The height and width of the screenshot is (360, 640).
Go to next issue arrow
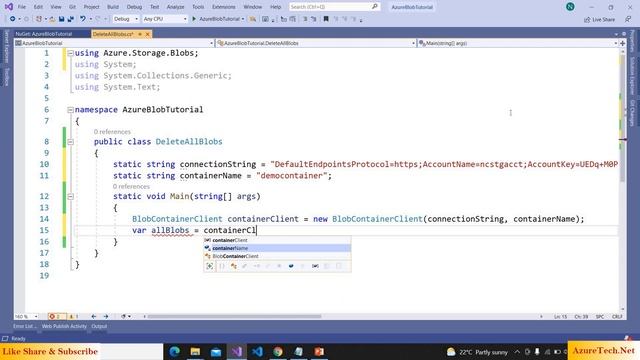[106, 316]
